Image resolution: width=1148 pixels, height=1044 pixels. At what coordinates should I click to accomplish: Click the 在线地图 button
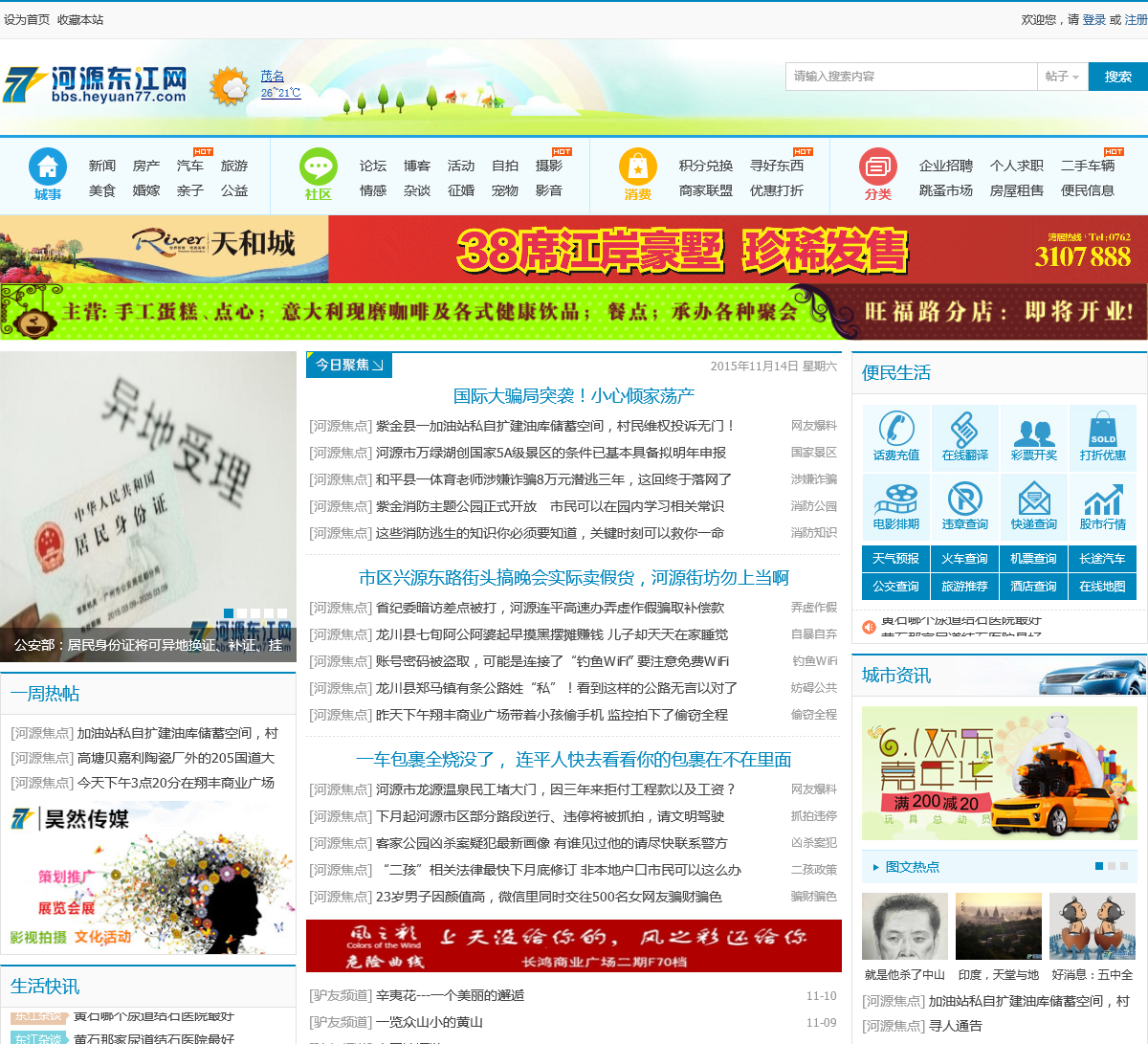1102,586
